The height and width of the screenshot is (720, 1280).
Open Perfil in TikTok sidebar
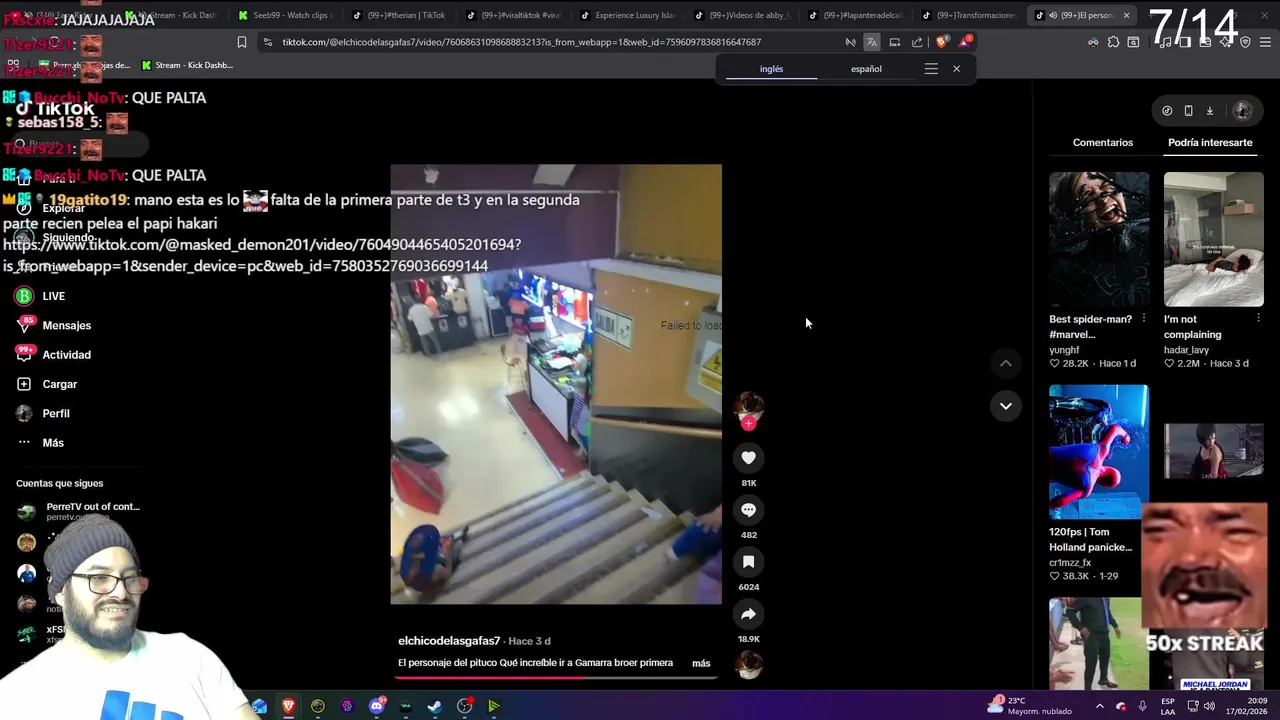point(55,413)
